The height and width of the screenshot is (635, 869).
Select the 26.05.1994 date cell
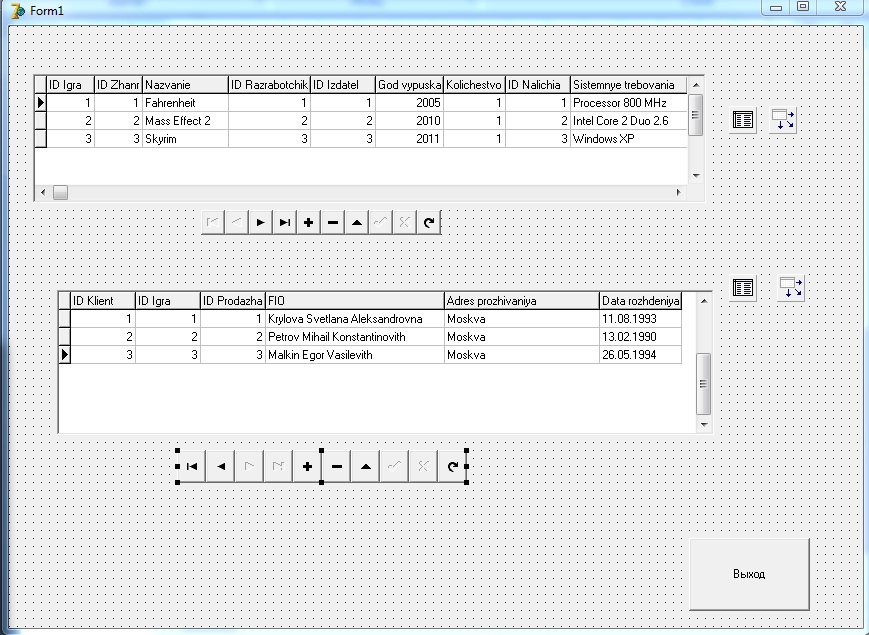640,355
